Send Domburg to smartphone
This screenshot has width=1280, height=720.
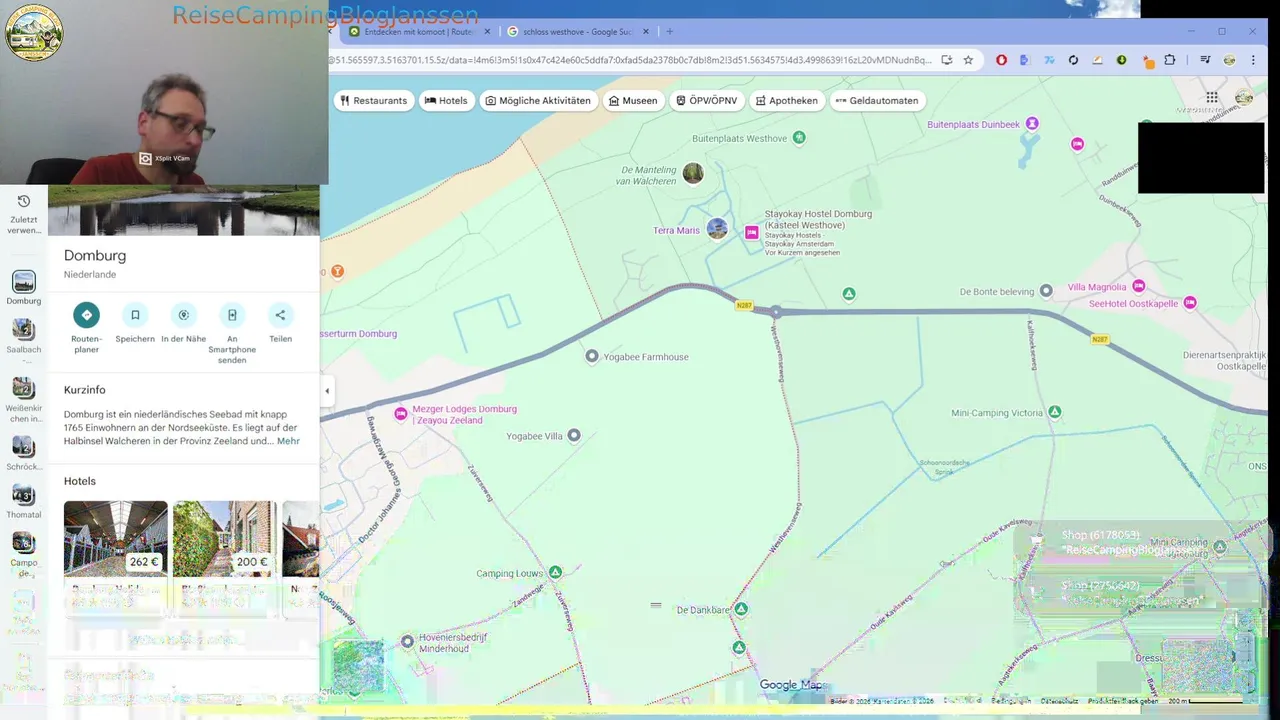click(232, 315)
